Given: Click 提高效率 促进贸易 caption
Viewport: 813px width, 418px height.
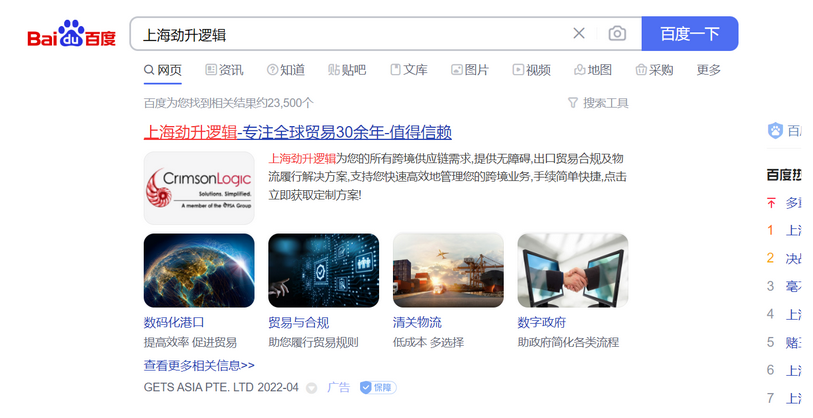Looking at the screenshot, I should (x=190, y=343).
